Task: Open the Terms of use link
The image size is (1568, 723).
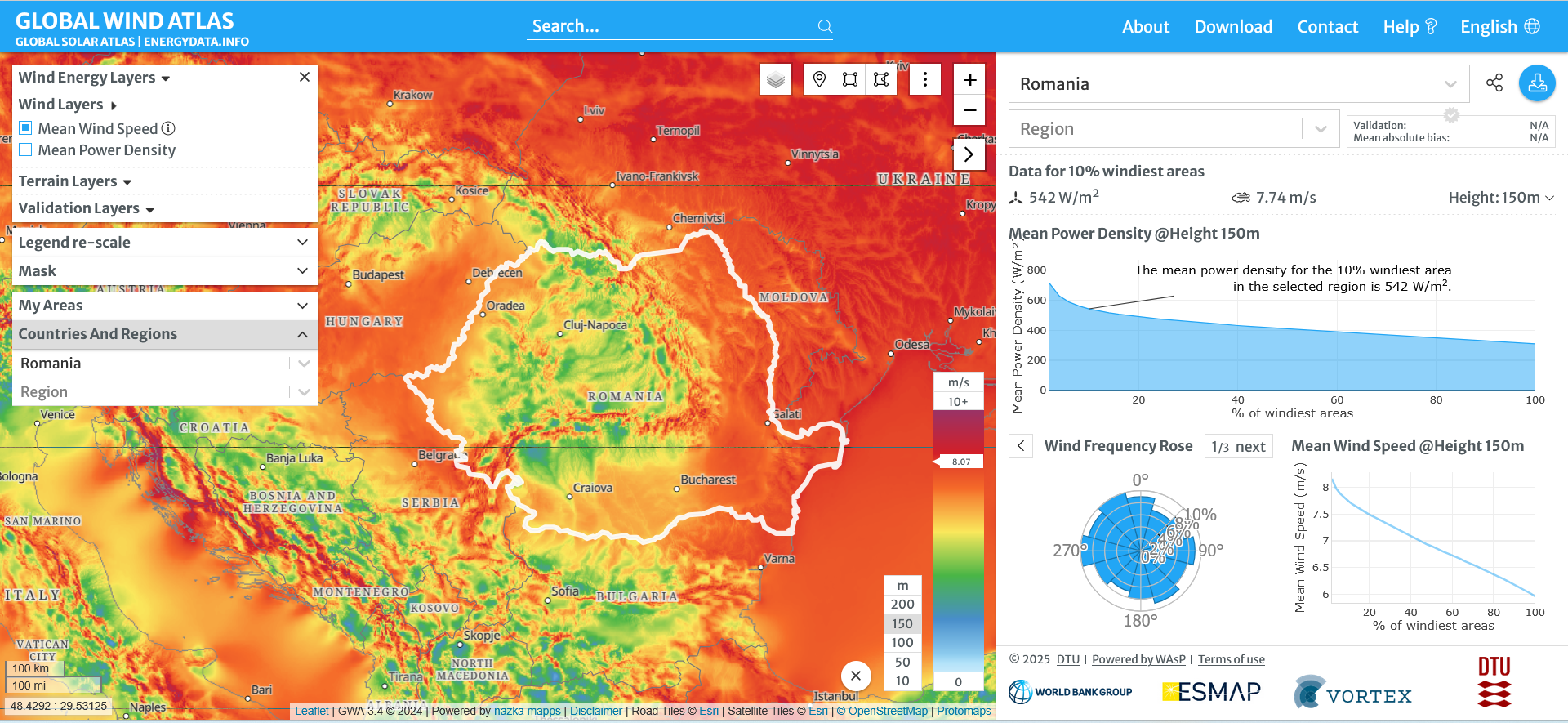Action: [1231, 659]
